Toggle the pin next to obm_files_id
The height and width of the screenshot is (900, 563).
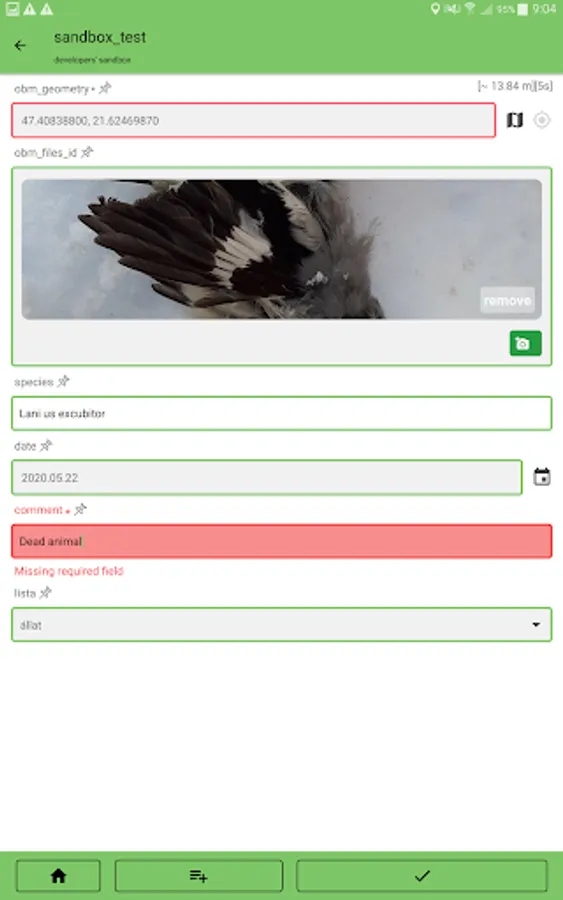click(x=87, y=152)
